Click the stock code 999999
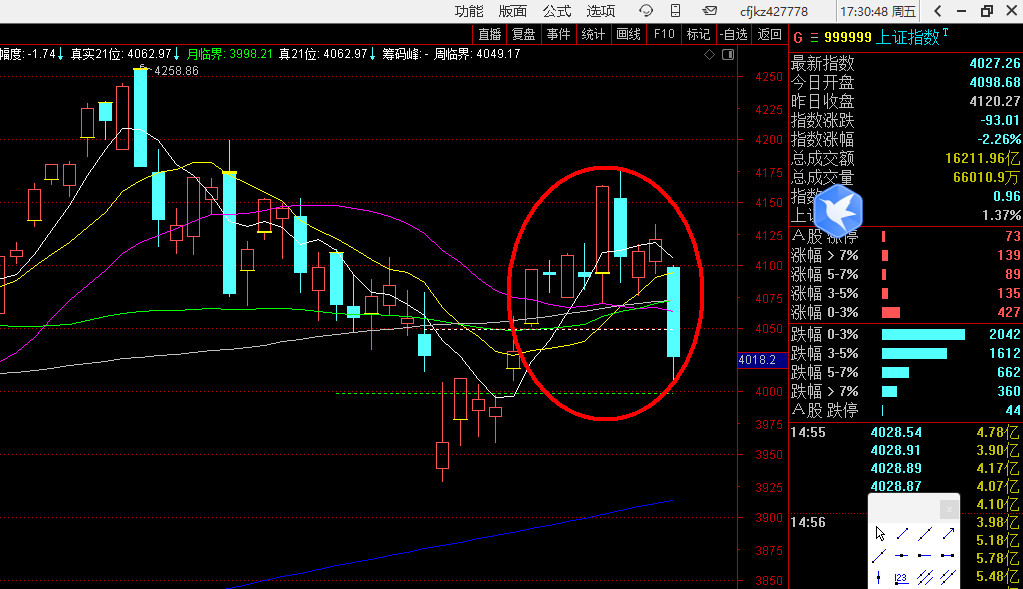1023x589 pixels. pyautogui.click(x=847, y=37)
